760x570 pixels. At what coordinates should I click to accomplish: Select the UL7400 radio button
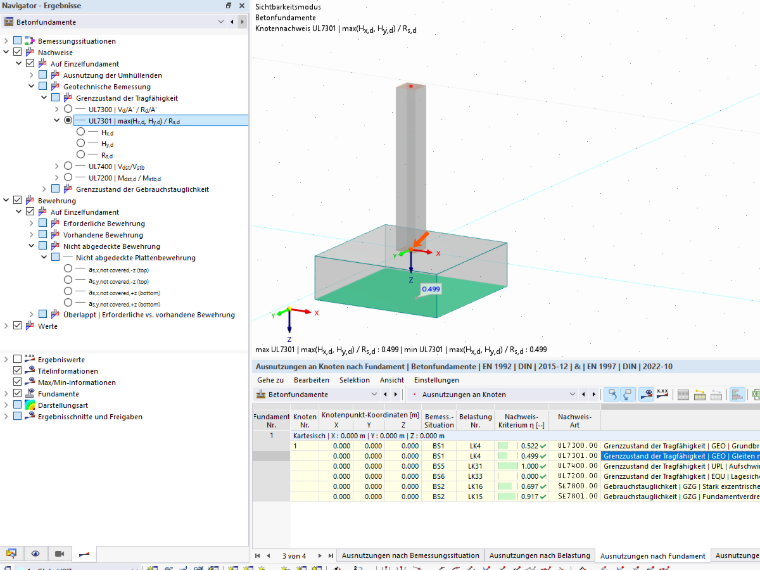click(68, 166)
